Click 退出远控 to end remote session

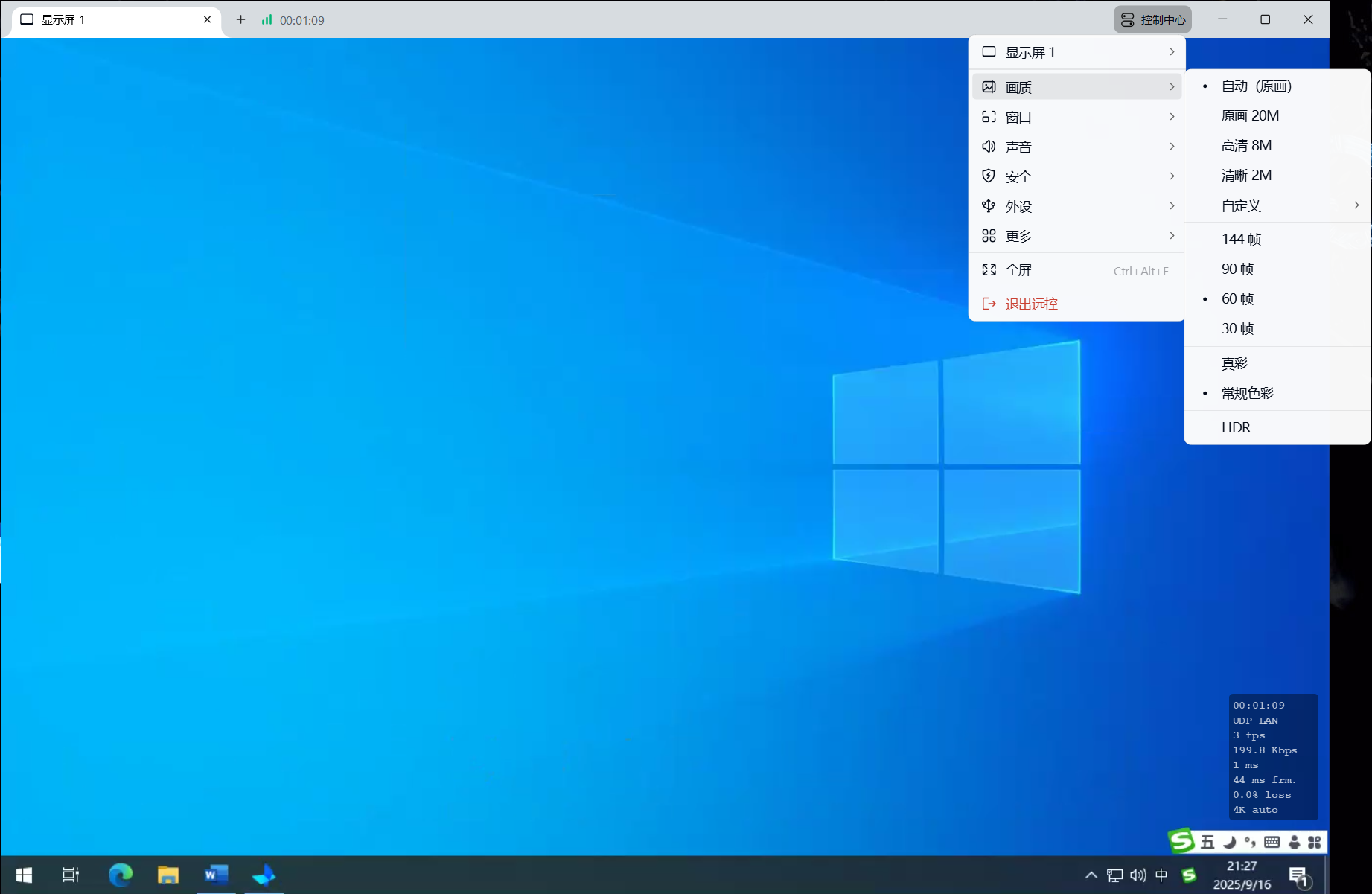[x=1076, y=304]
